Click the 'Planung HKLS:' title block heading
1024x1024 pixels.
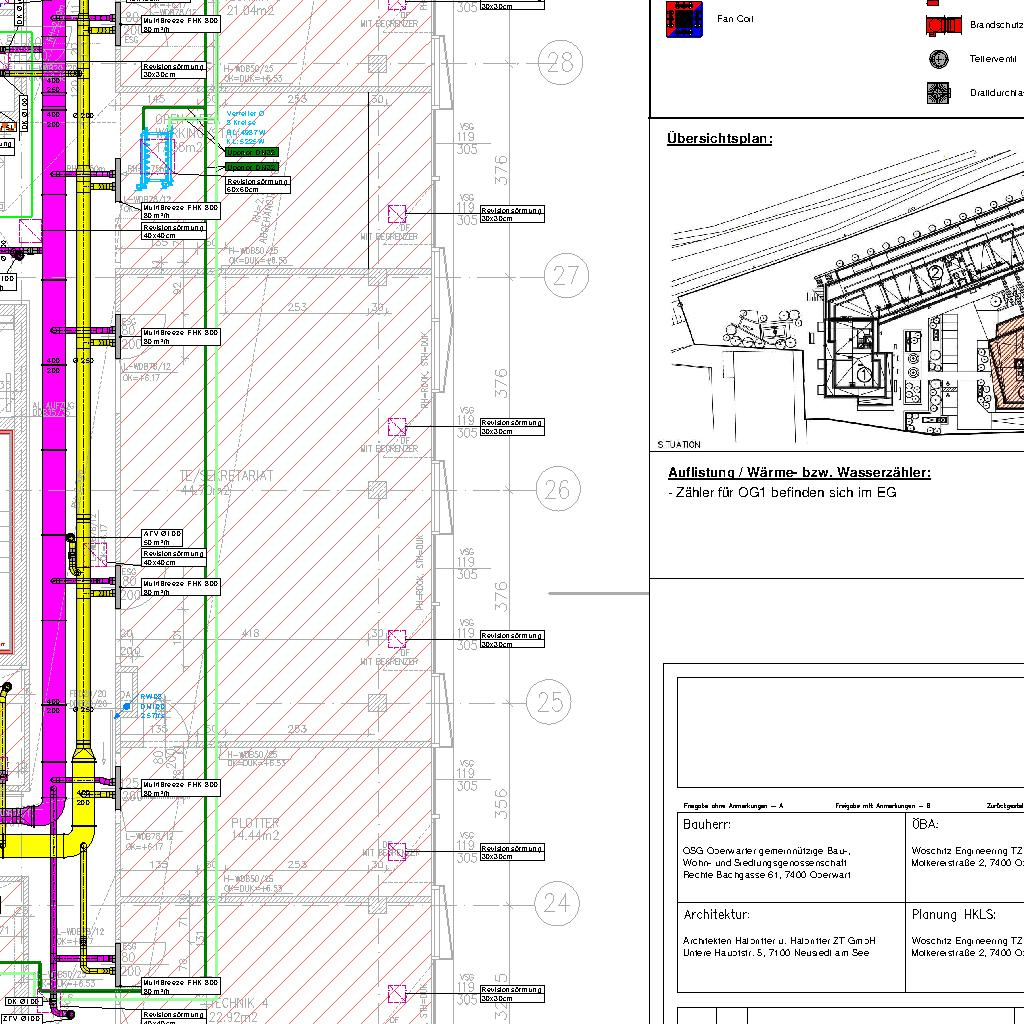click(953, 914)
